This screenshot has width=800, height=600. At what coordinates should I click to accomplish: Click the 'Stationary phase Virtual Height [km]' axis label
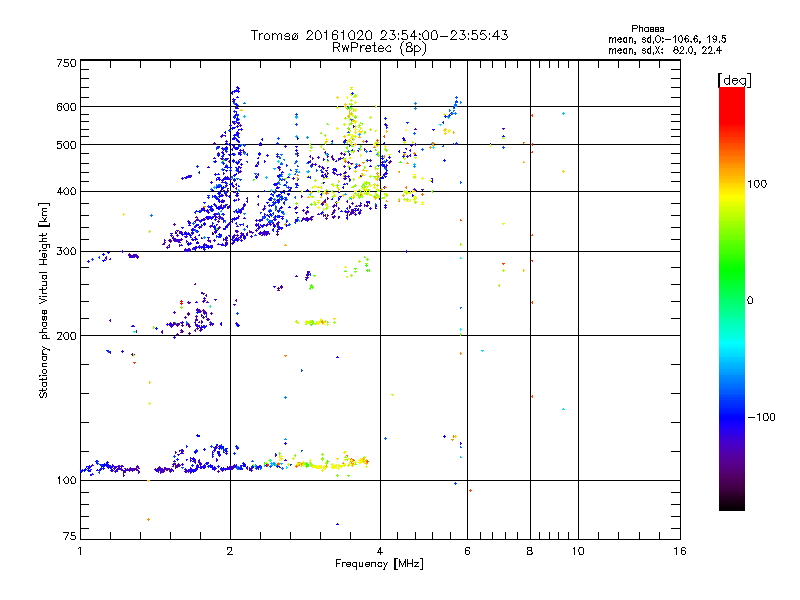click(x=44, y=300)
